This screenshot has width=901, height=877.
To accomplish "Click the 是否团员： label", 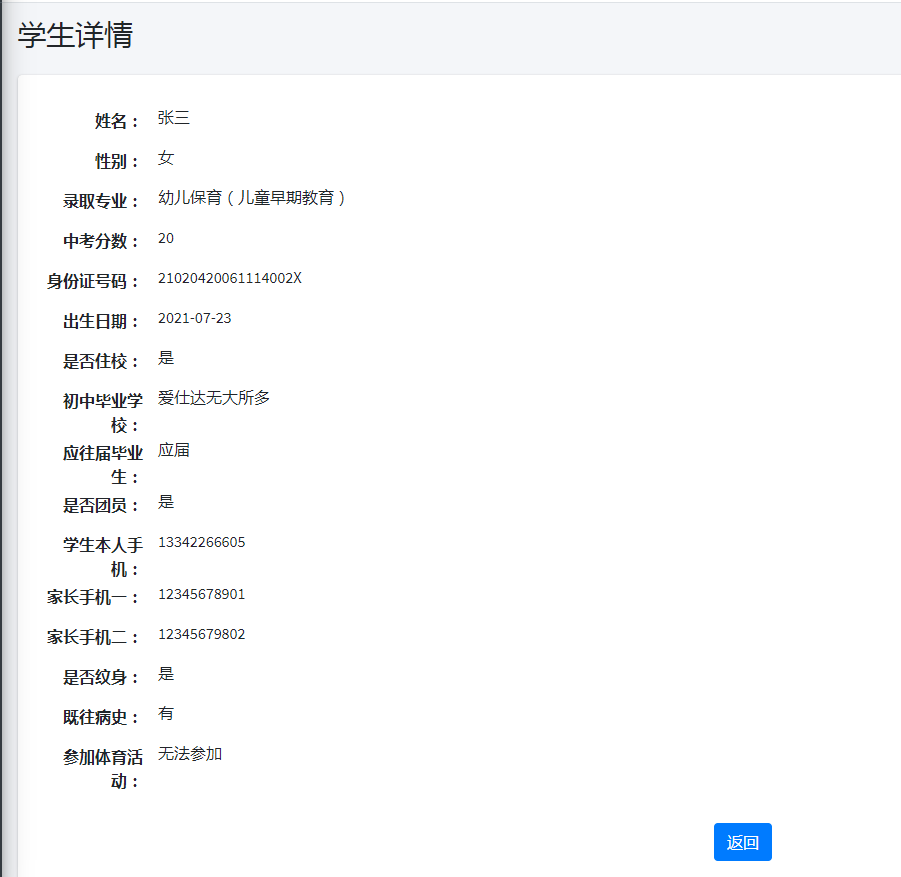I will (101, 506).
